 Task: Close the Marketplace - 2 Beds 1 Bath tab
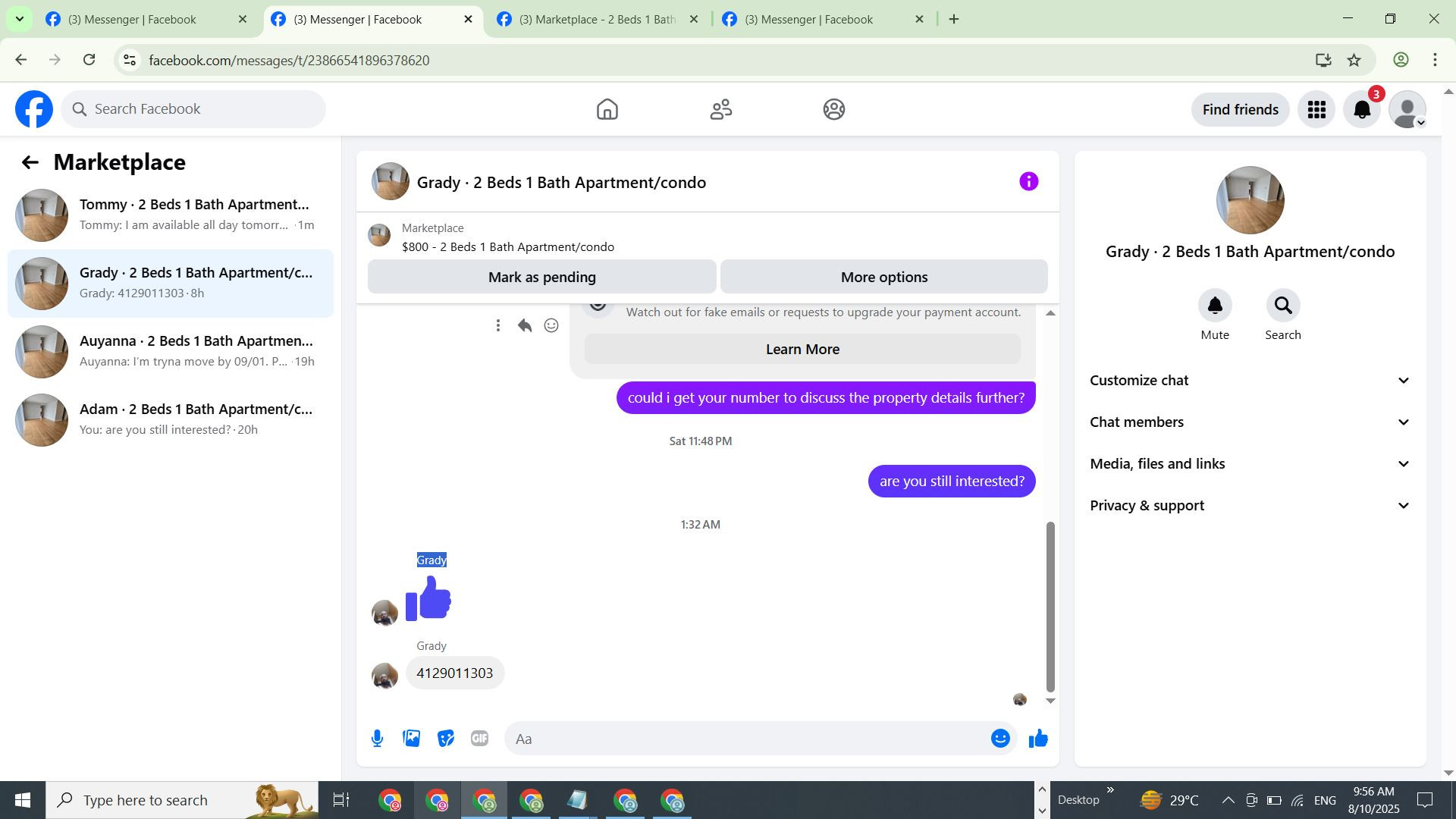click(x=693, y=19)
